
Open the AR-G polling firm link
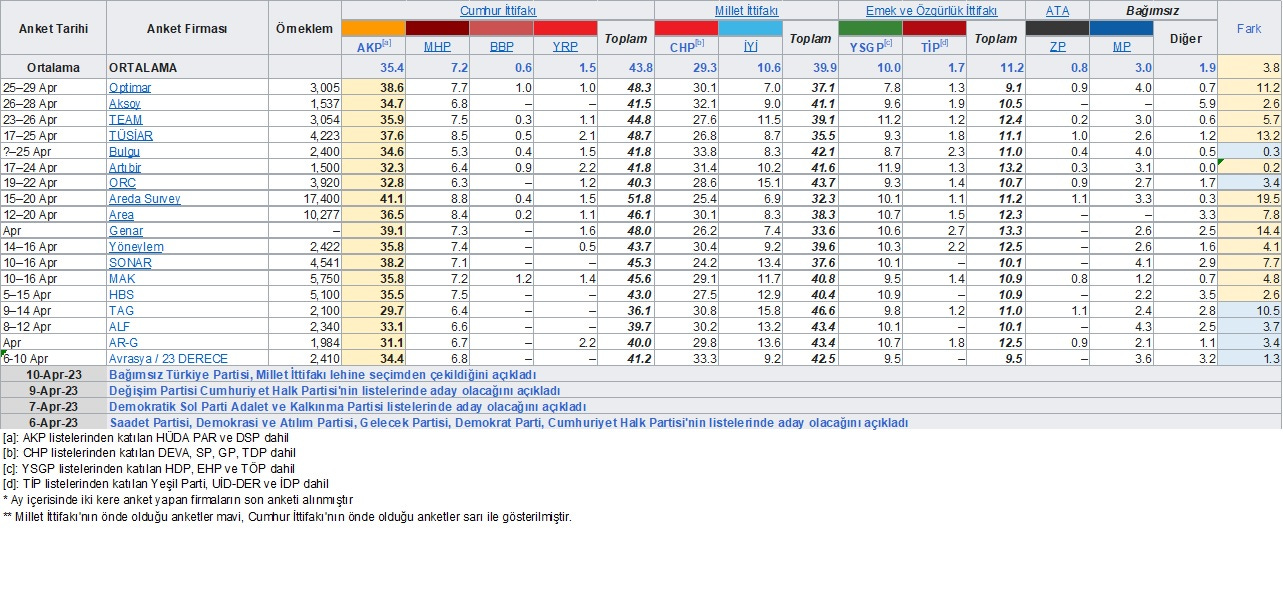125,343
